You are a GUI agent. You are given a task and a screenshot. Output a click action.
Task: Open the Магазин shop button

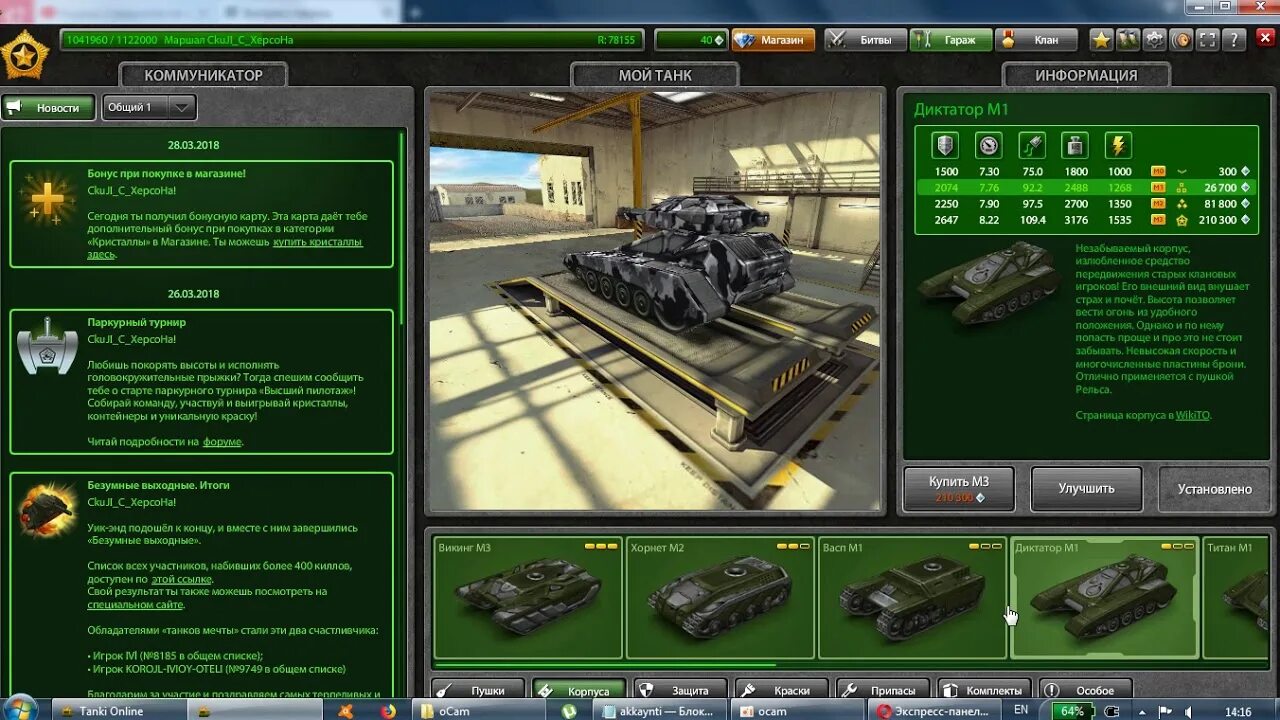773,40
